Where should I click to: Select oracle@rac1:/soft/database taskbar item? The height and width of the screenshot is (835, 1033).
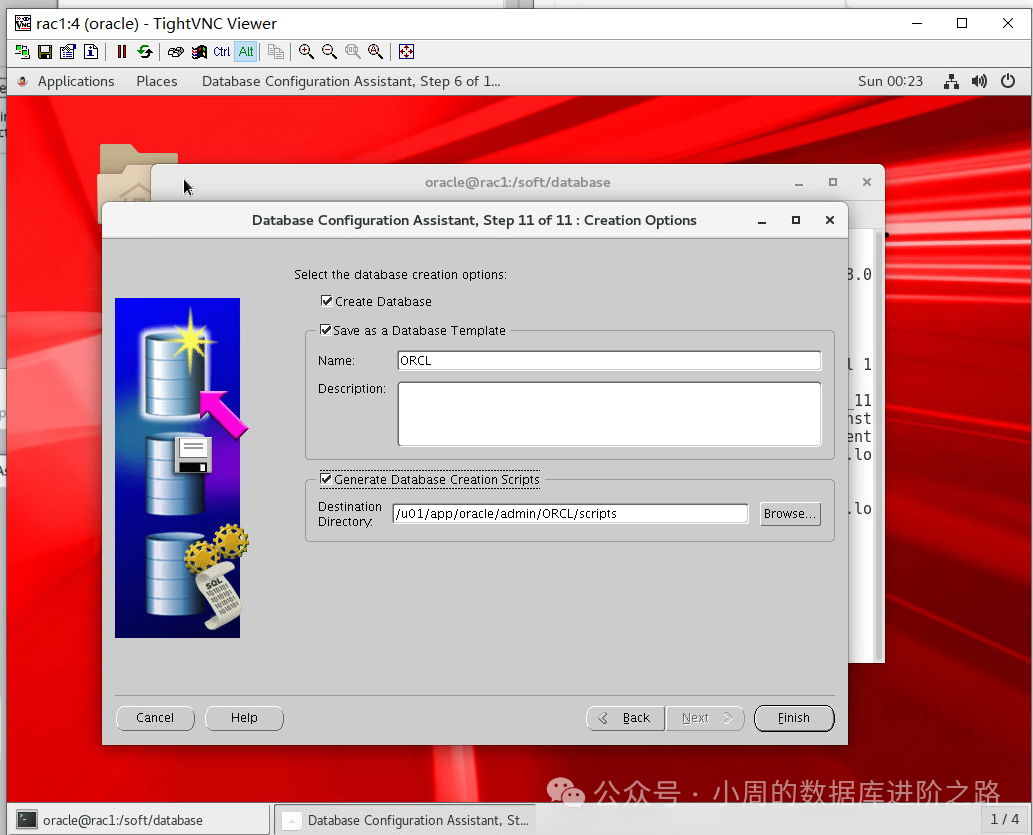(x=140, y=820)
